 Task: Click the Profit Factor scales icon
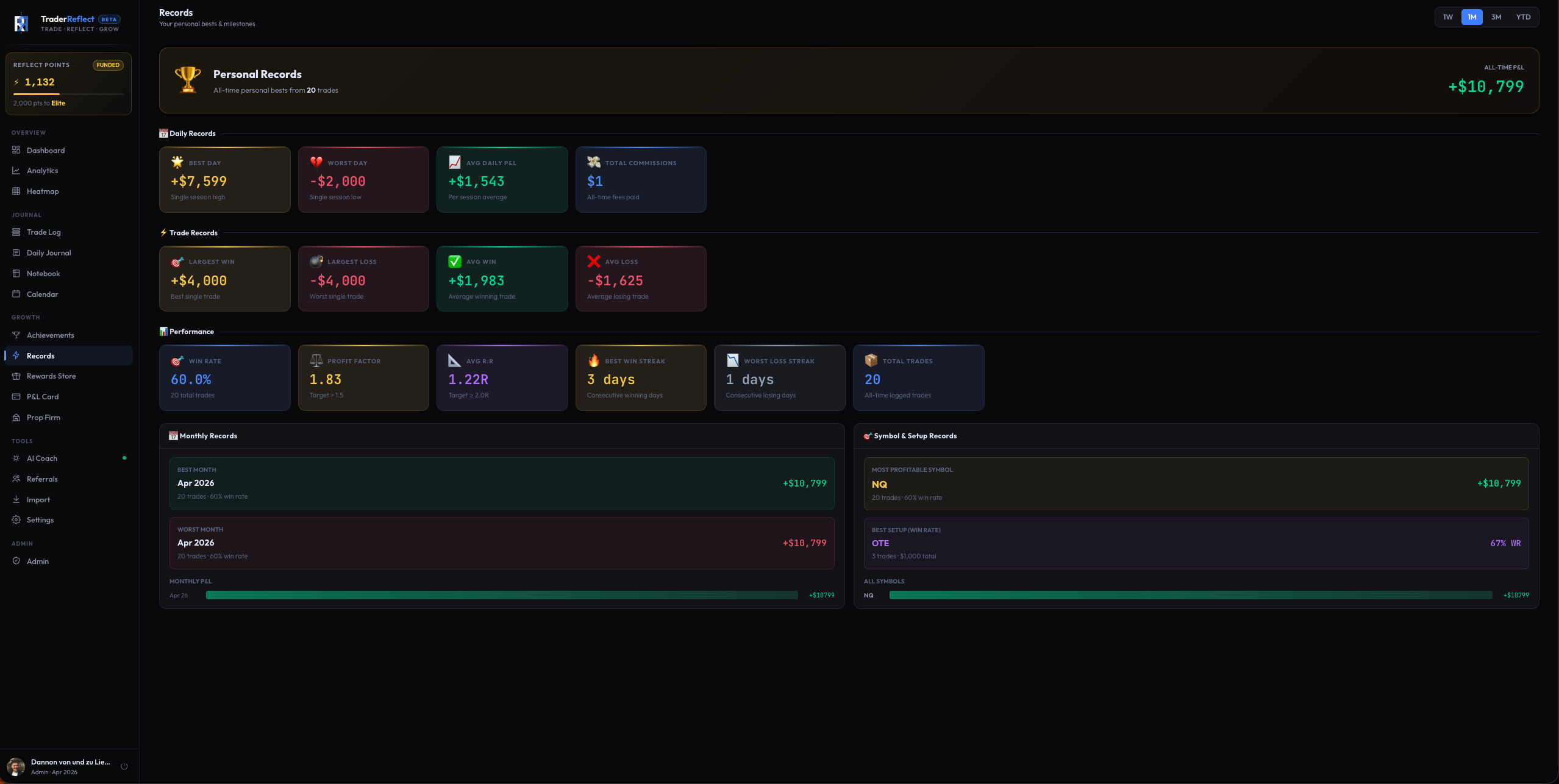(316, 360)
